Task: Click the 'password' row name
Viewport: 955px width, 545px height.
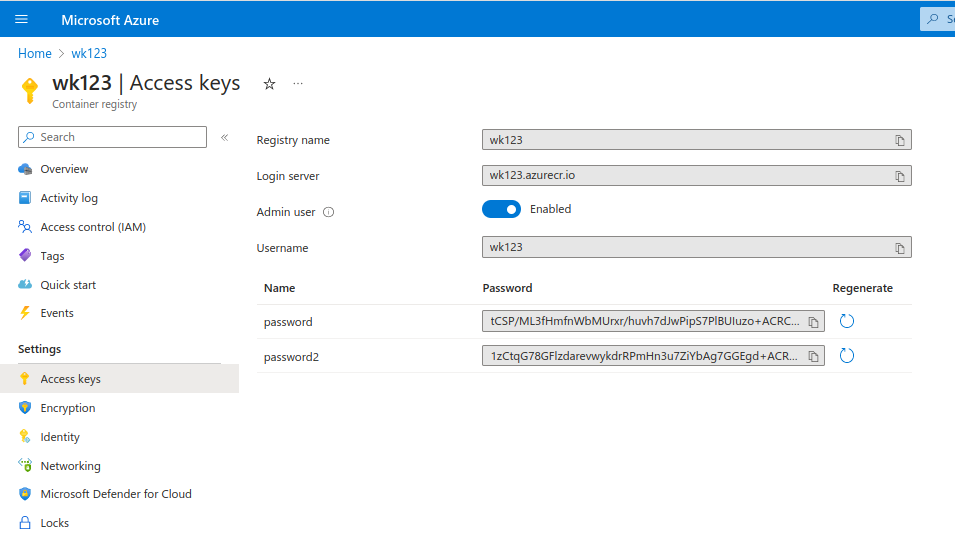Action: [x=288, y=322]
